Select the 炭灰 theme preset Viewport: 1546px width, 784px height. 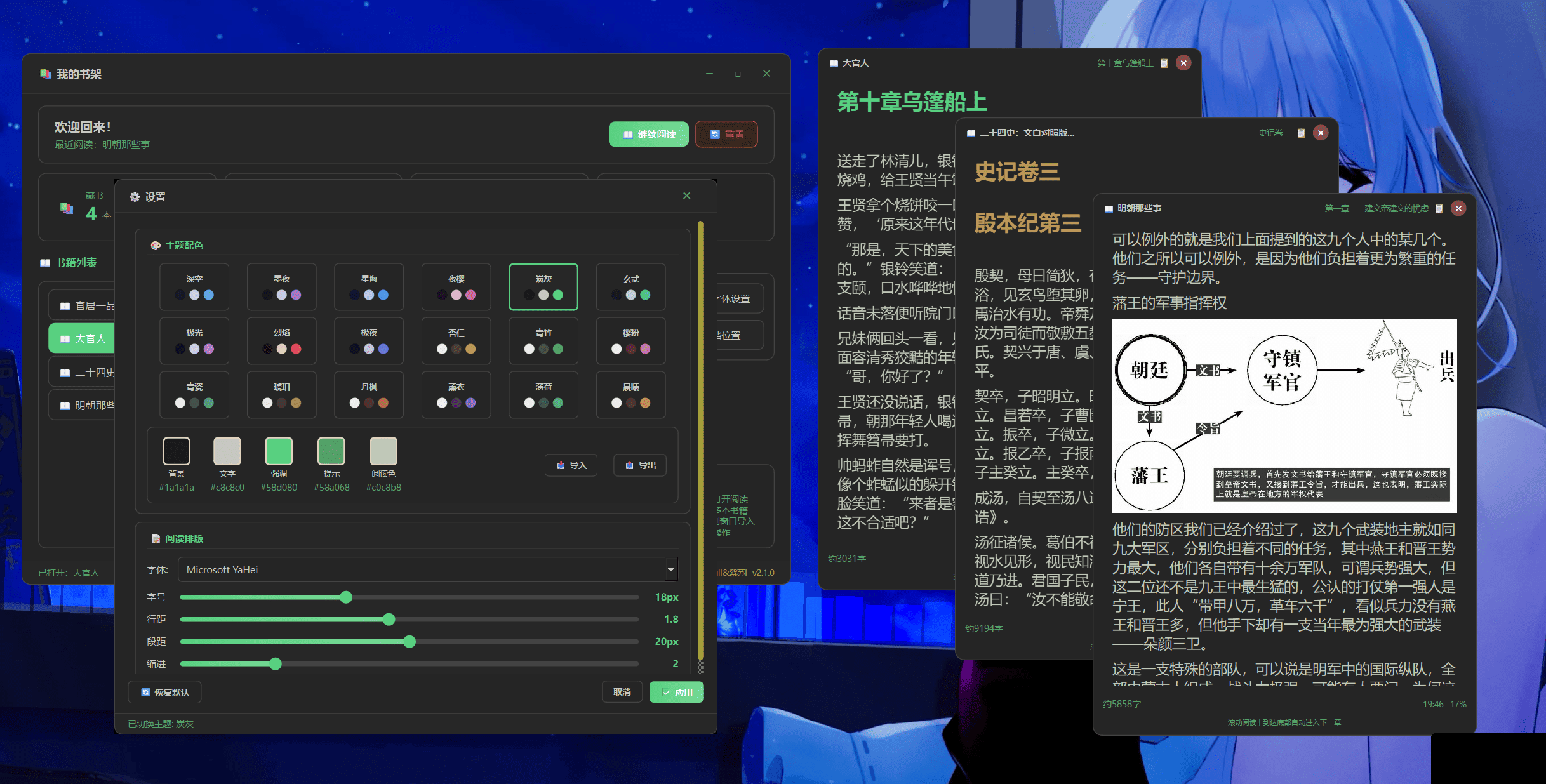pos(543,287)
